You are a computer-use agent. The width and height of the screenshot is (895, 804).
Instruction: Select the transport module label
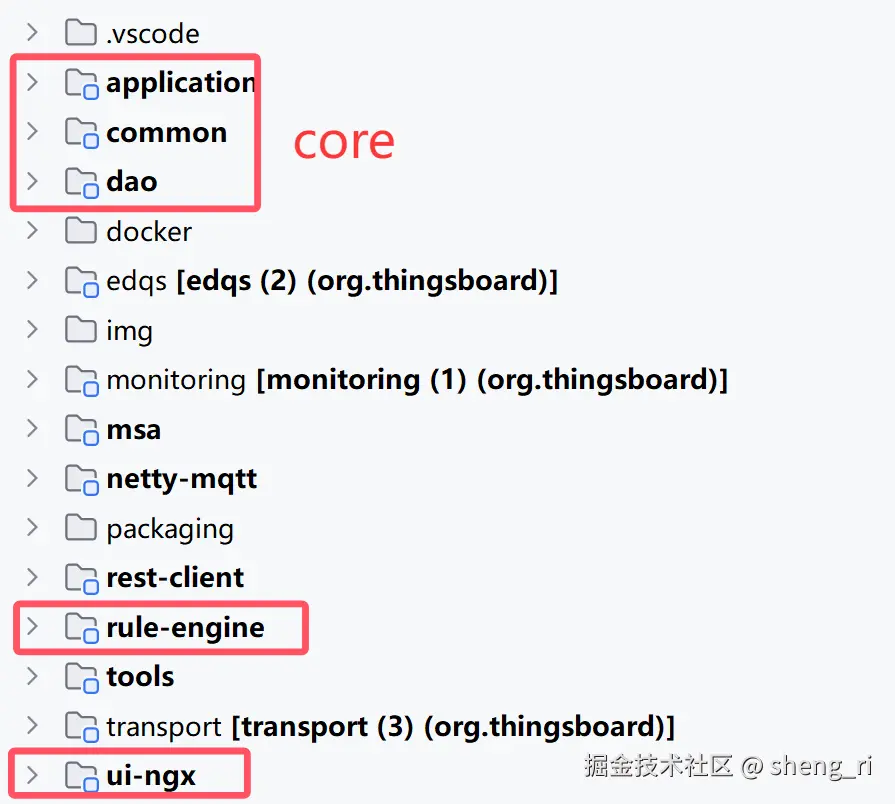pos(164,726)
